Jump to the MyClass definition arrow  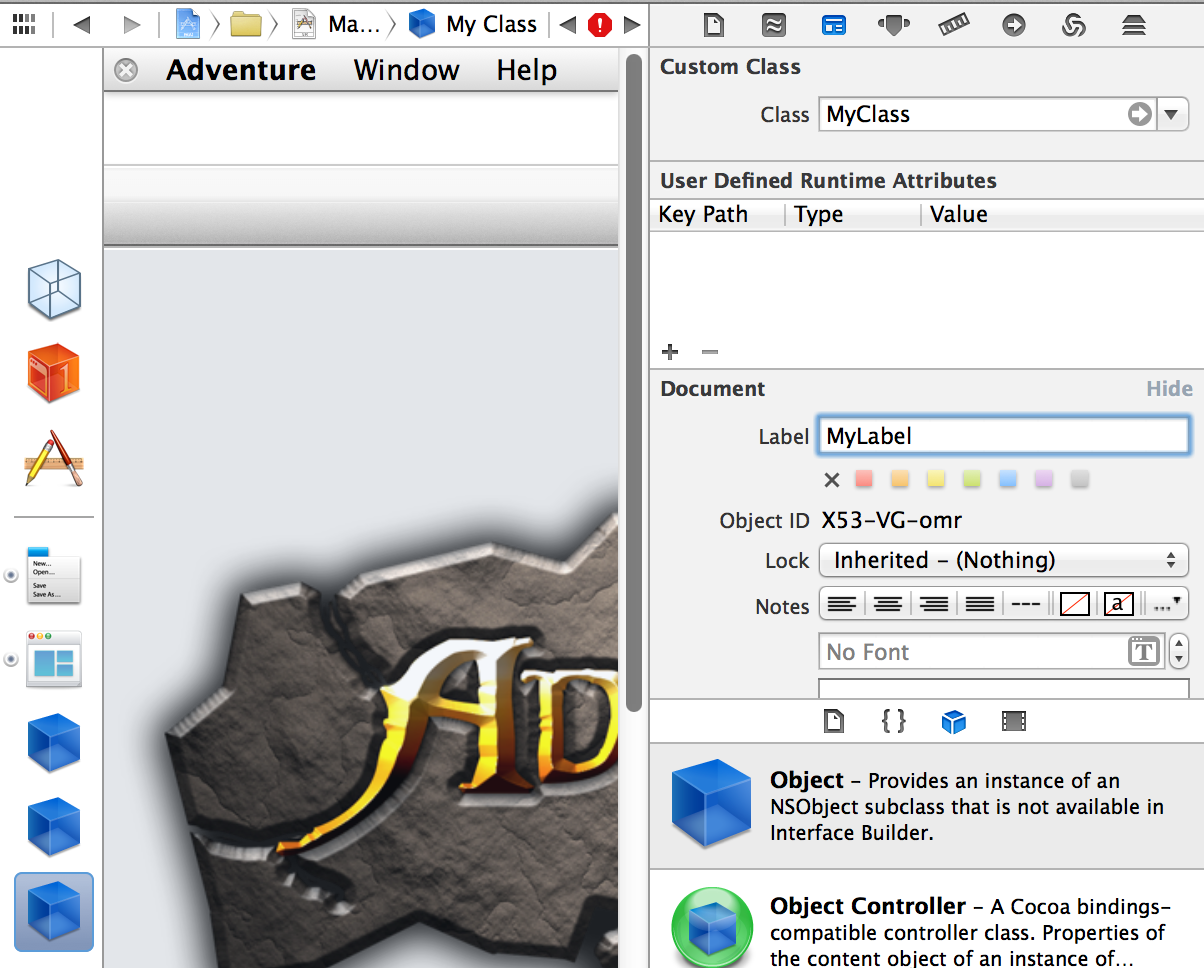point(1140,114)
